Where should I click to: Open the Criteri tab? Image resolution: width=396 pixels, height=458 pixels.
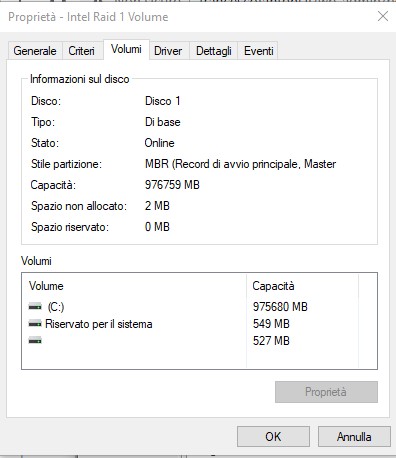click(x=81, y=51)
